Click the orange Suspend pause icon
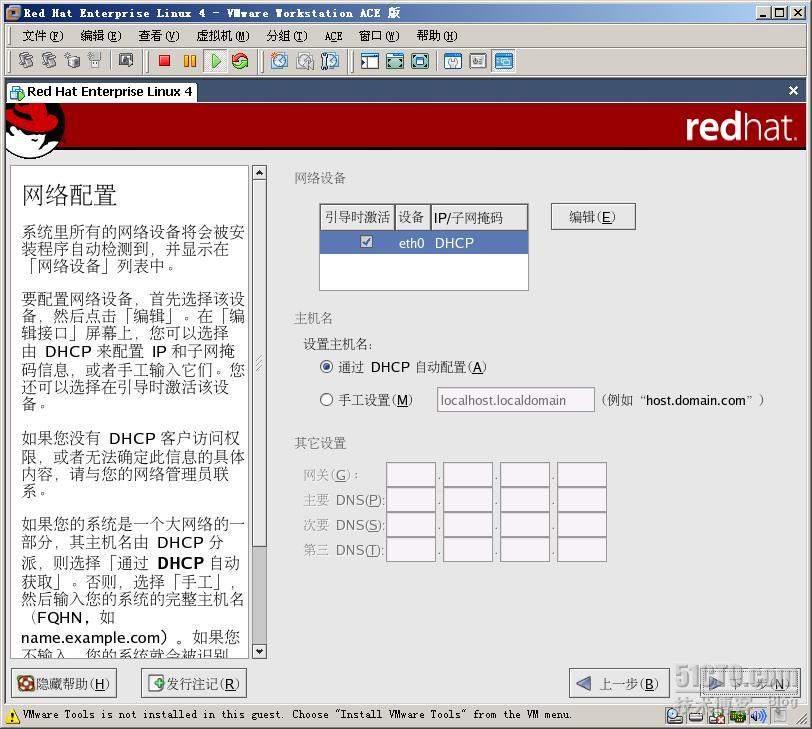 tap(190, 61)
